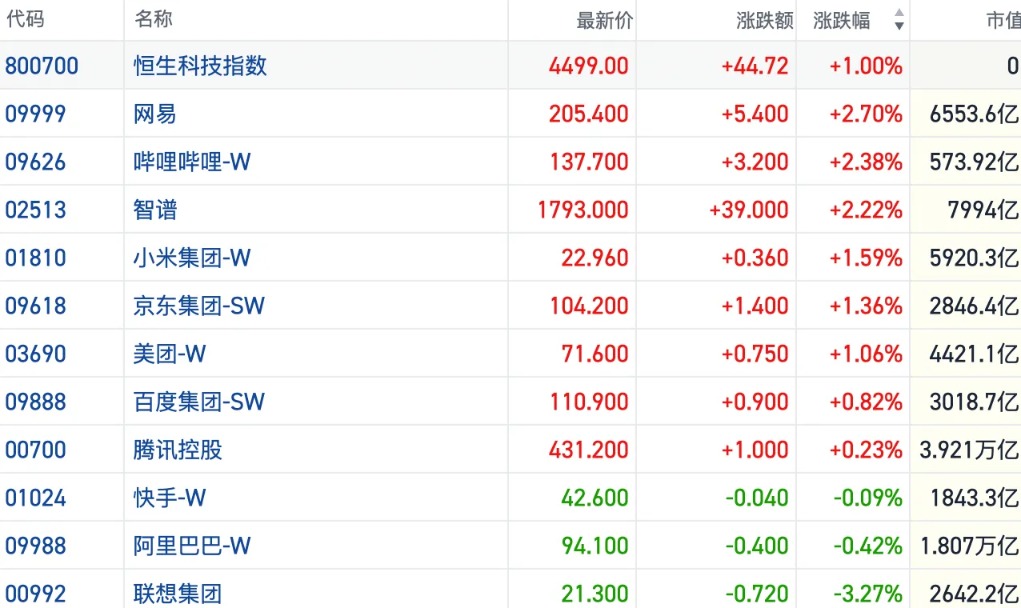Open 小米集团-W stock name
The height and width of the screenshot is (608, 1021).
pyautogui.click(x=192, y=258)
